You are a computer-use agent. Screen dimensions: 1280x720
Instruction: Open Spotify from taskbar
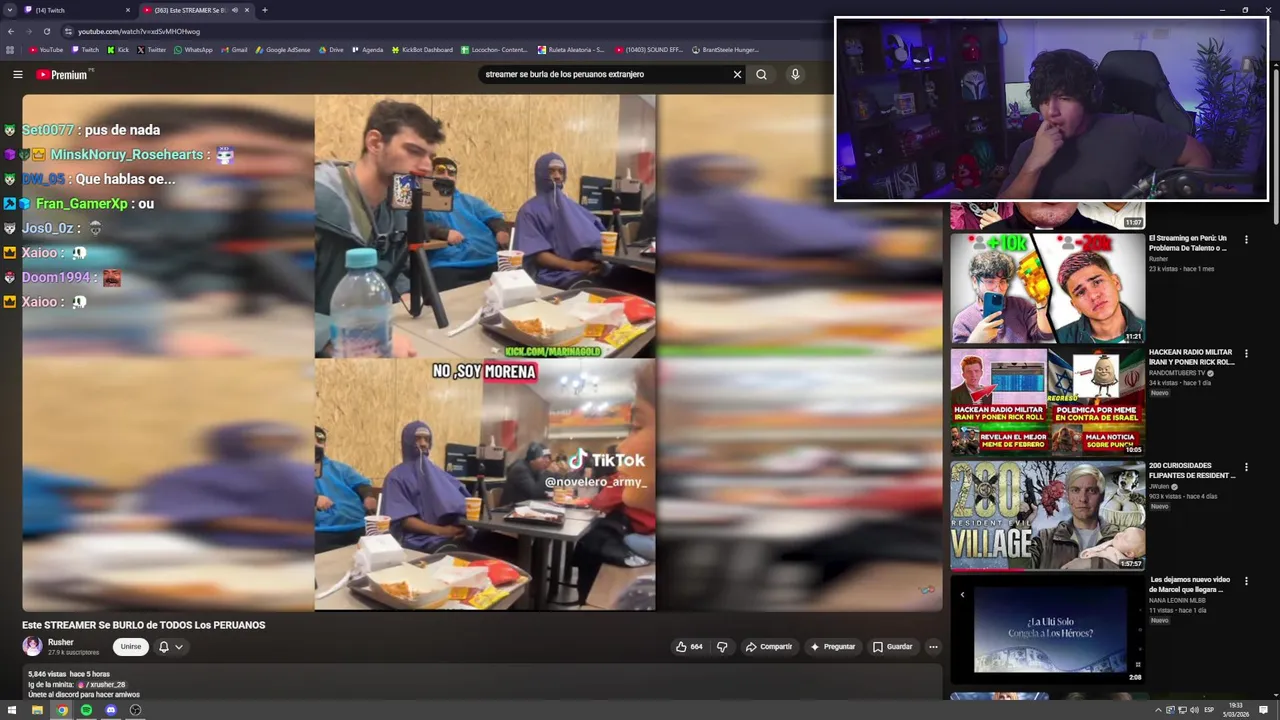click(x=86, y=710)
